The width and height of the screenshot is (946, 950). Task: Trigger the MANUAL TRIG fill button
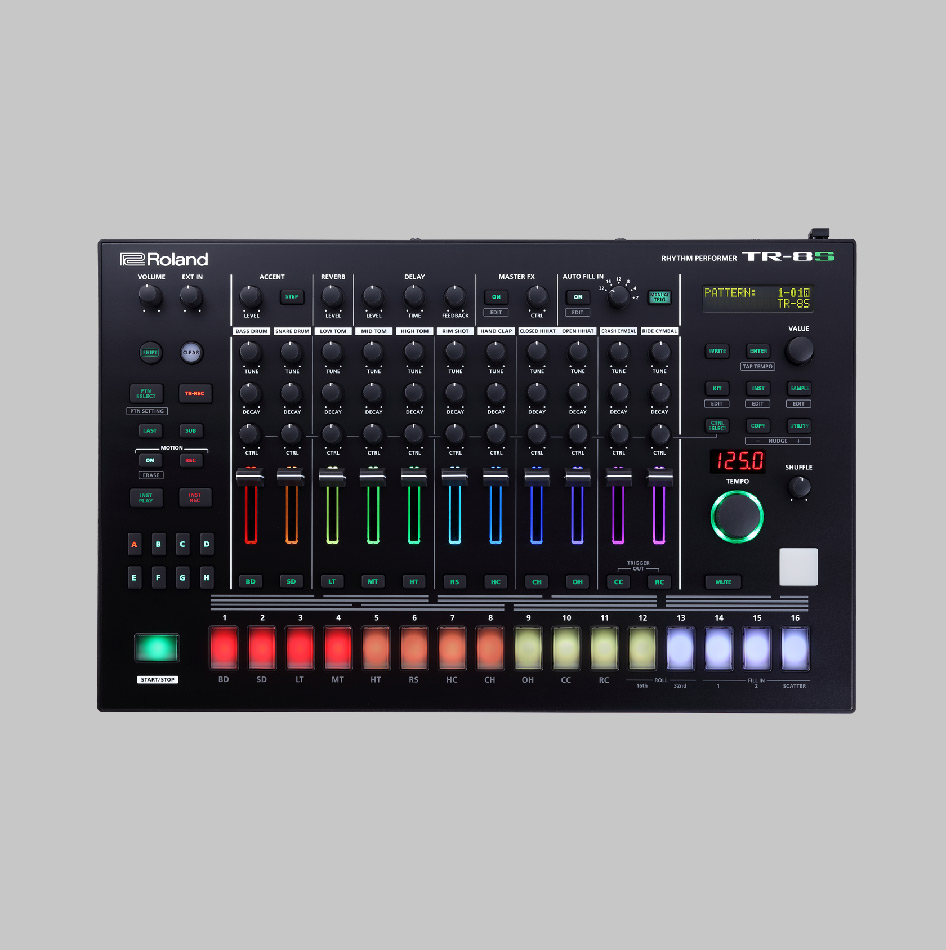(x=659, y=297)
